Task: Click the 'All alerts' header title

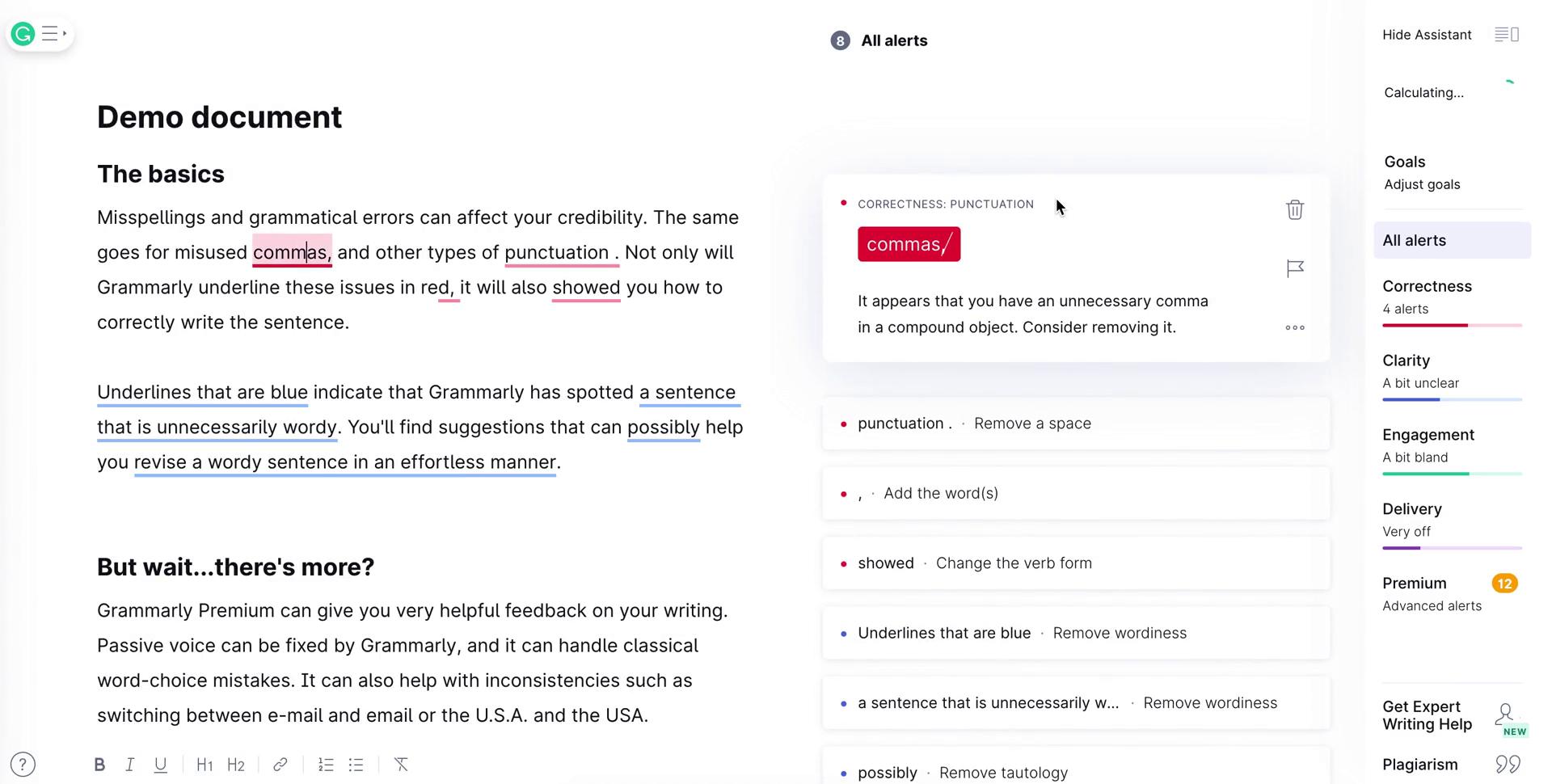Action: coord(894,40)
